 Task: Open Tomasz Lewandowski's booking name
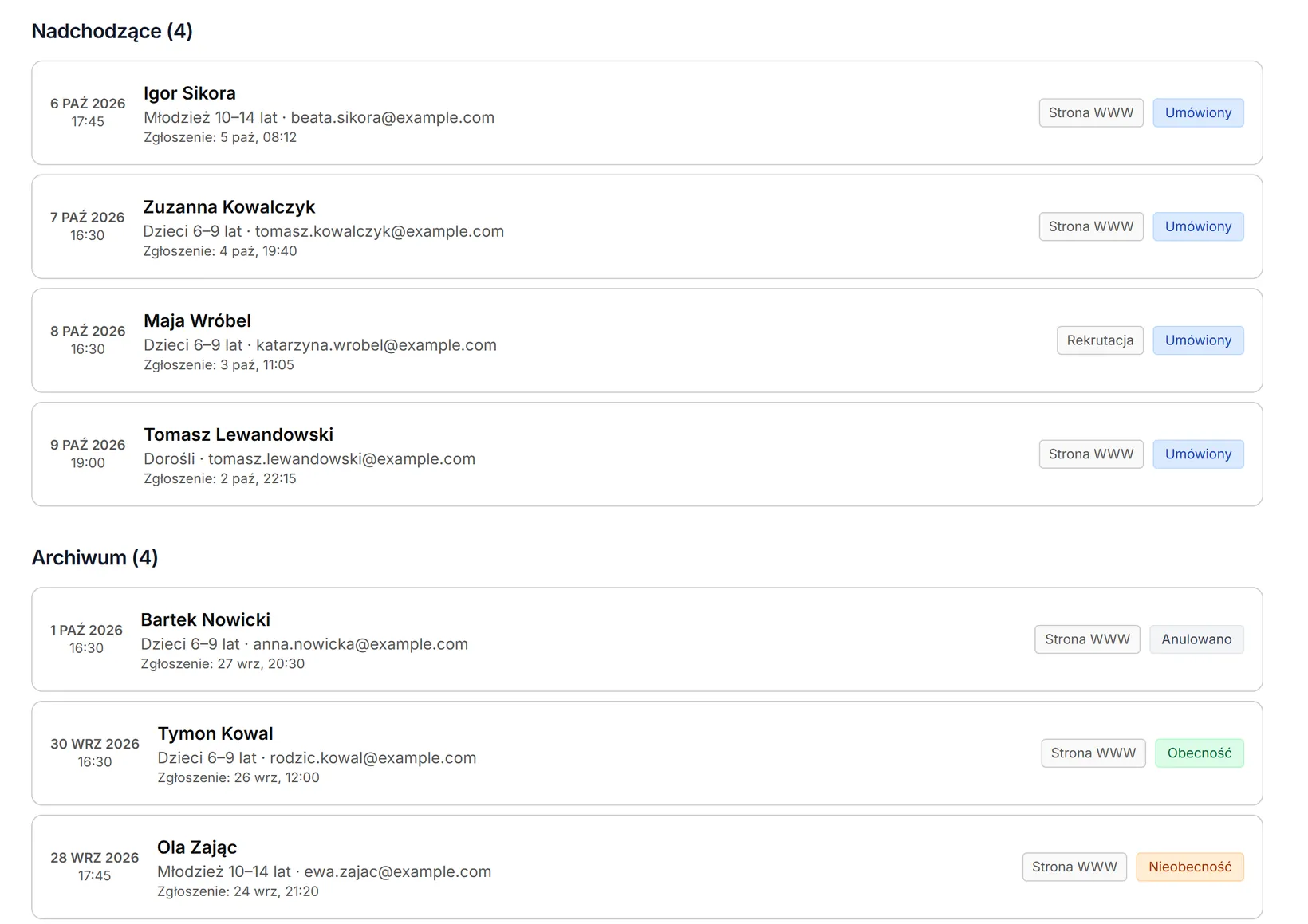[238, 434]
